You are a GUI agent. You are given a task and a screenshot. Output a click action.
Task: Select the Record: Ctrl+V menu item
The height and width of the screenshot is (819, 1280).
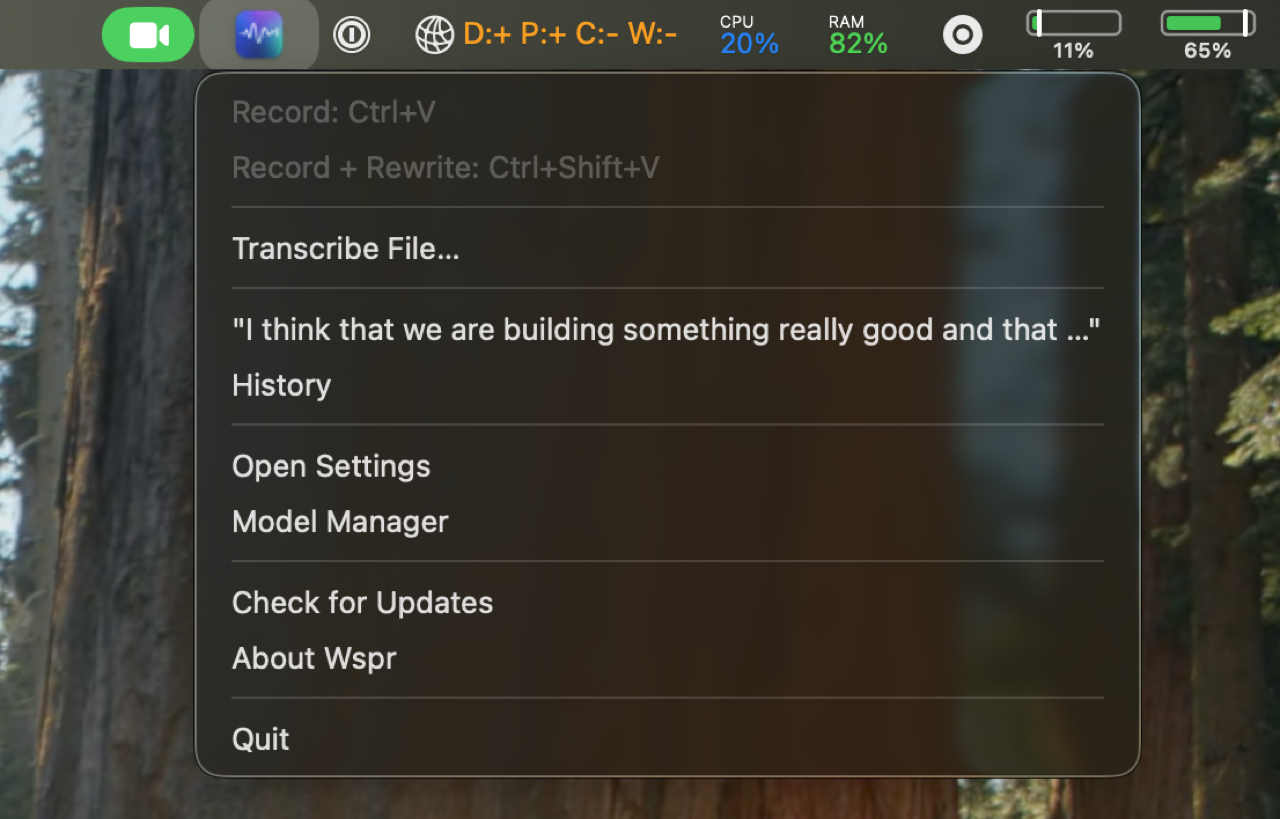[334, 112]
